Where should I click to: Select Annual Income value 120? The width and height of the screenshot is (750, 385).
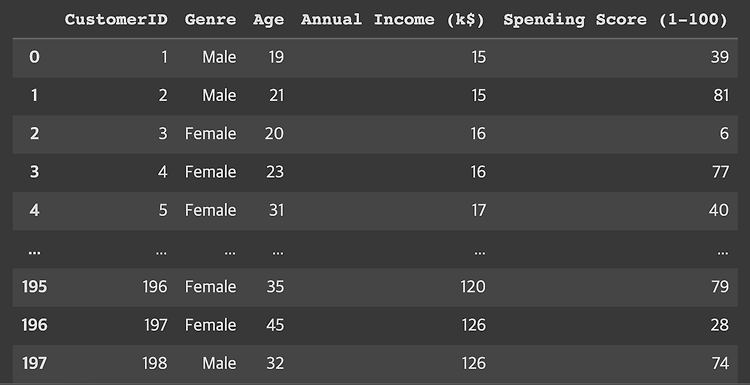pyautogui.click(x=473, y=287)
